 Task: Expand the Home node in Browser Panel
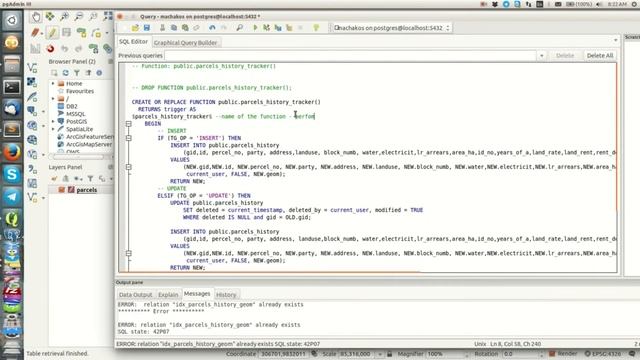point(53,83)
